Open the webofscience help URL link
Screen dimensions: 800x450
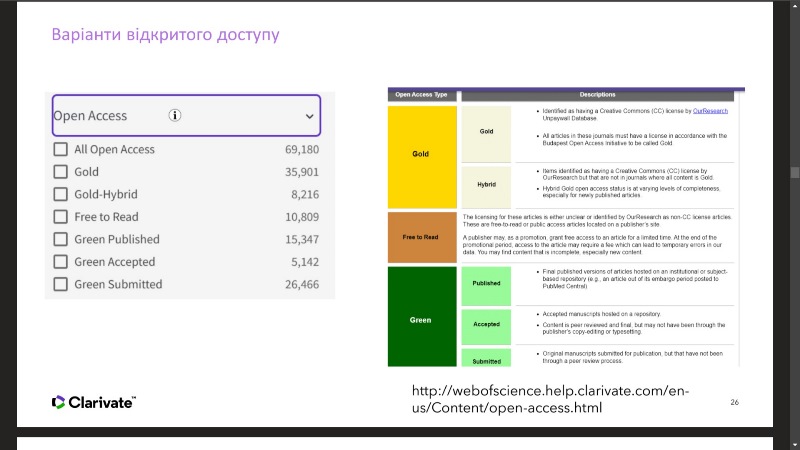(x=550, y=399)
